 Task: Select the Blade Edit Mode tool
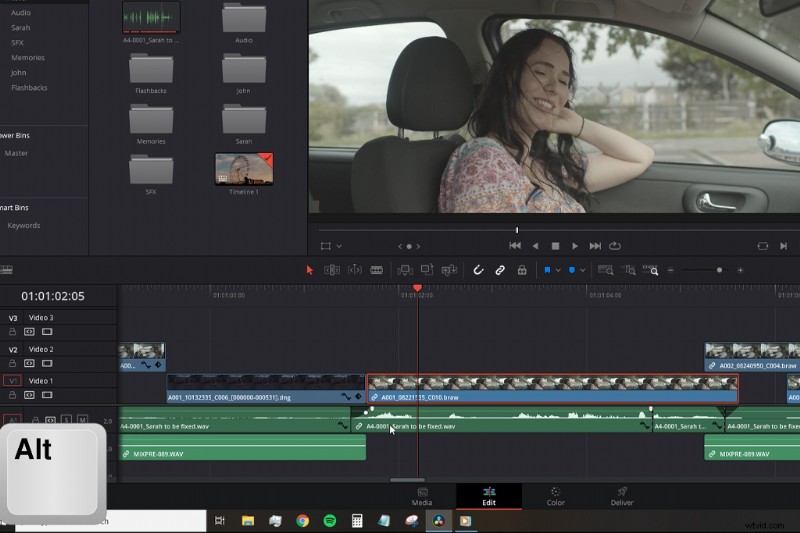377,270
